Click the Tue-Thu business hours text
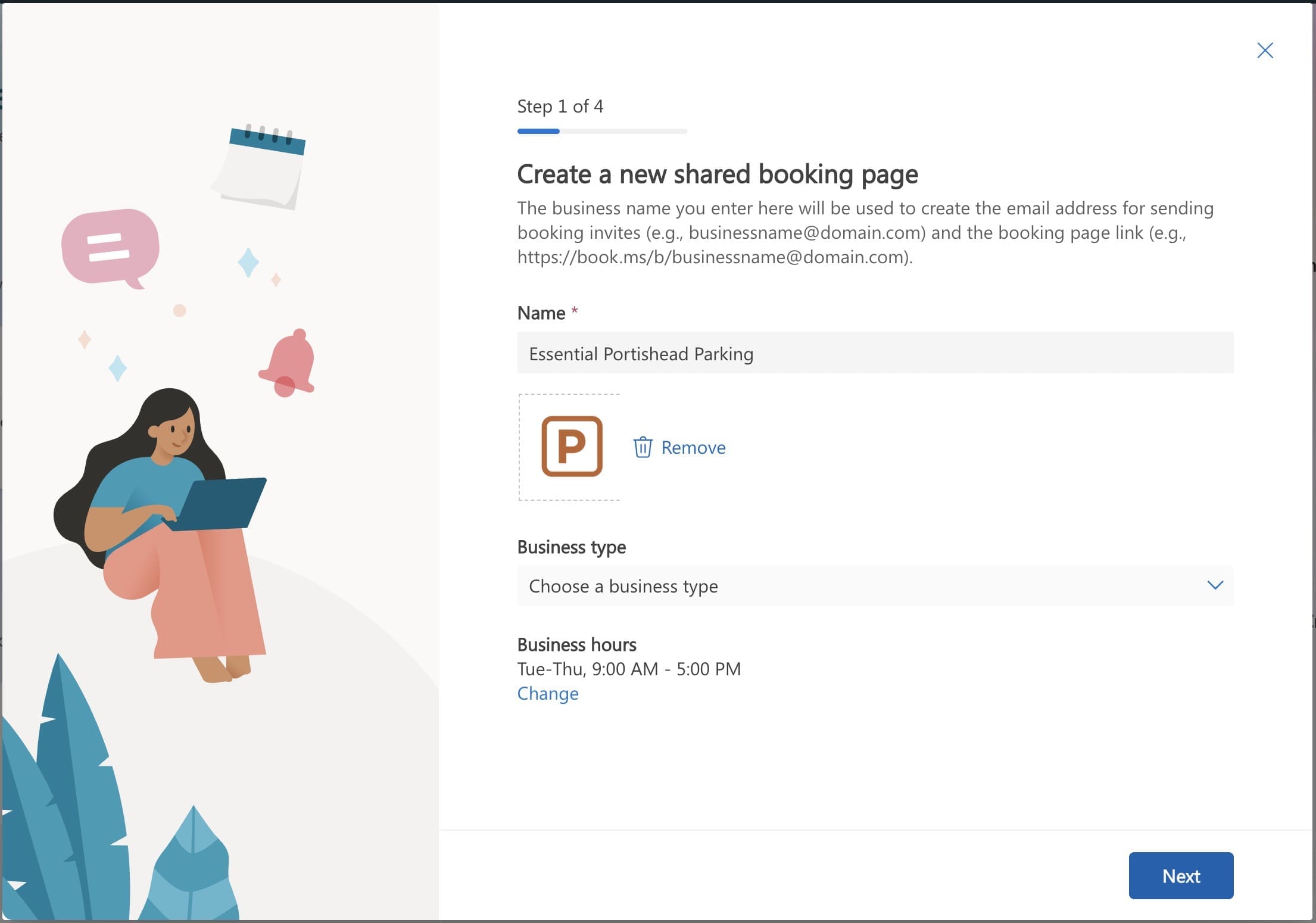 click(629, 669)
